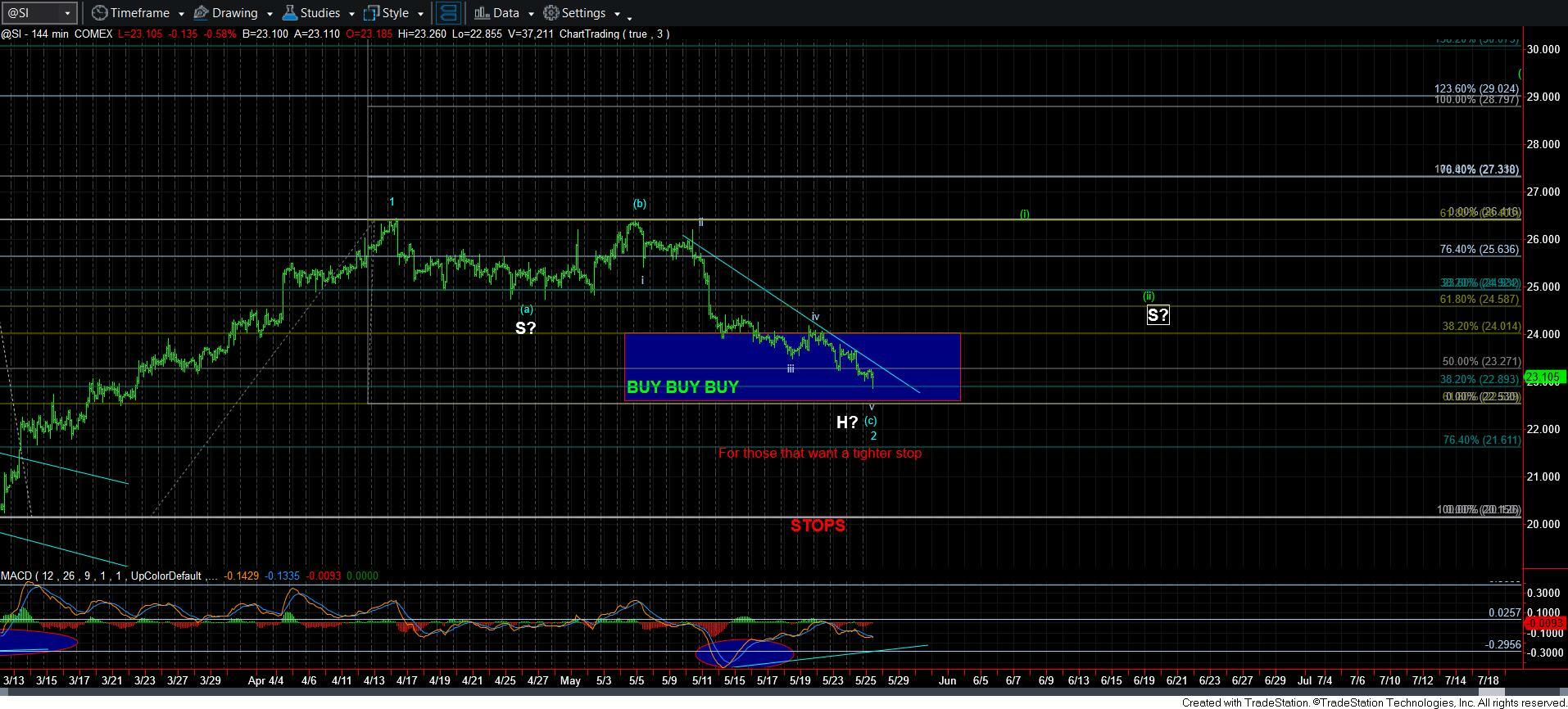Select the left 'S?' annotation near (a)

click(525, 328)
